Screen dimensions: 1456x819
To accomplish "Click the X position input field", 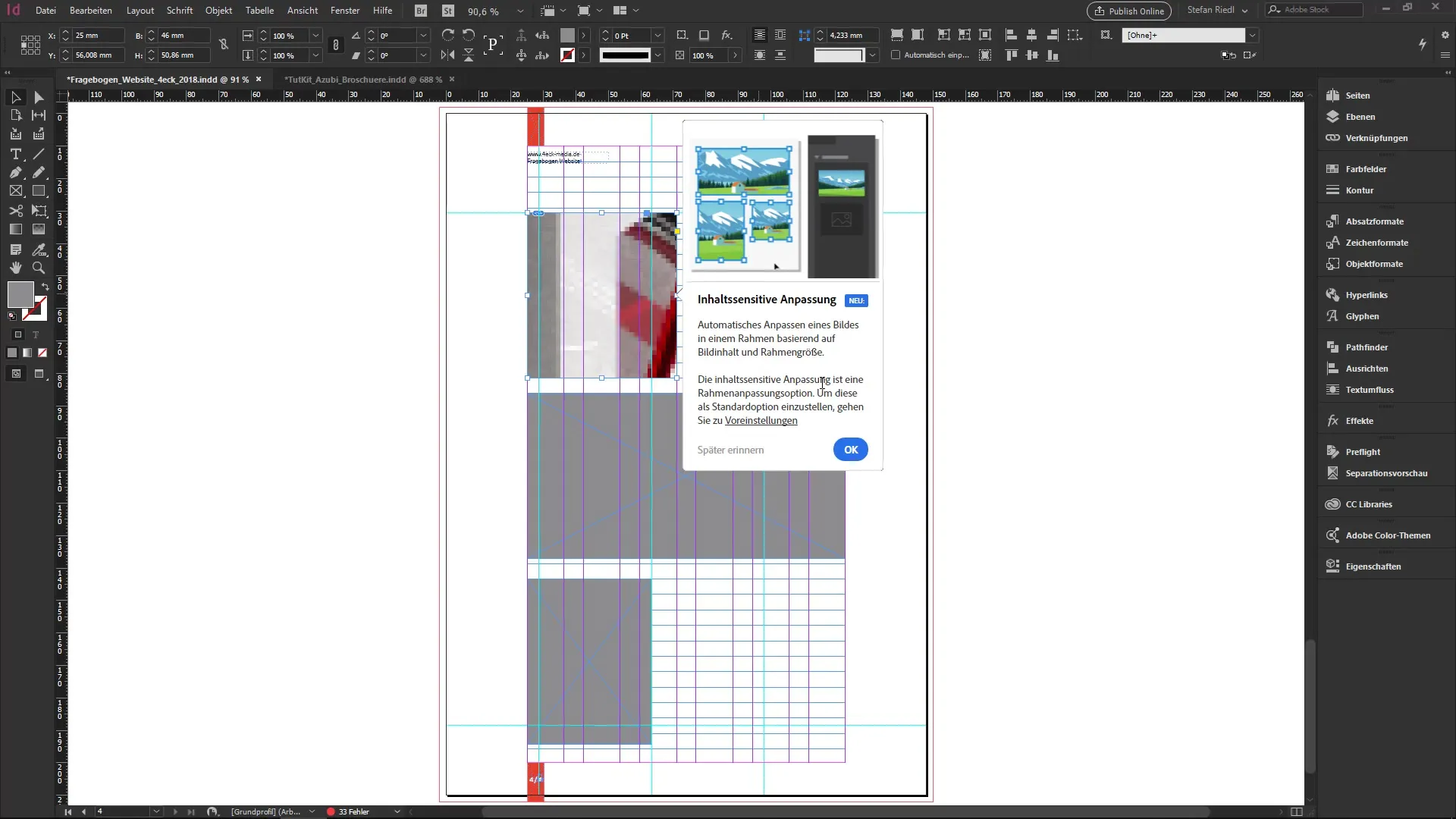I will point(97,36).
